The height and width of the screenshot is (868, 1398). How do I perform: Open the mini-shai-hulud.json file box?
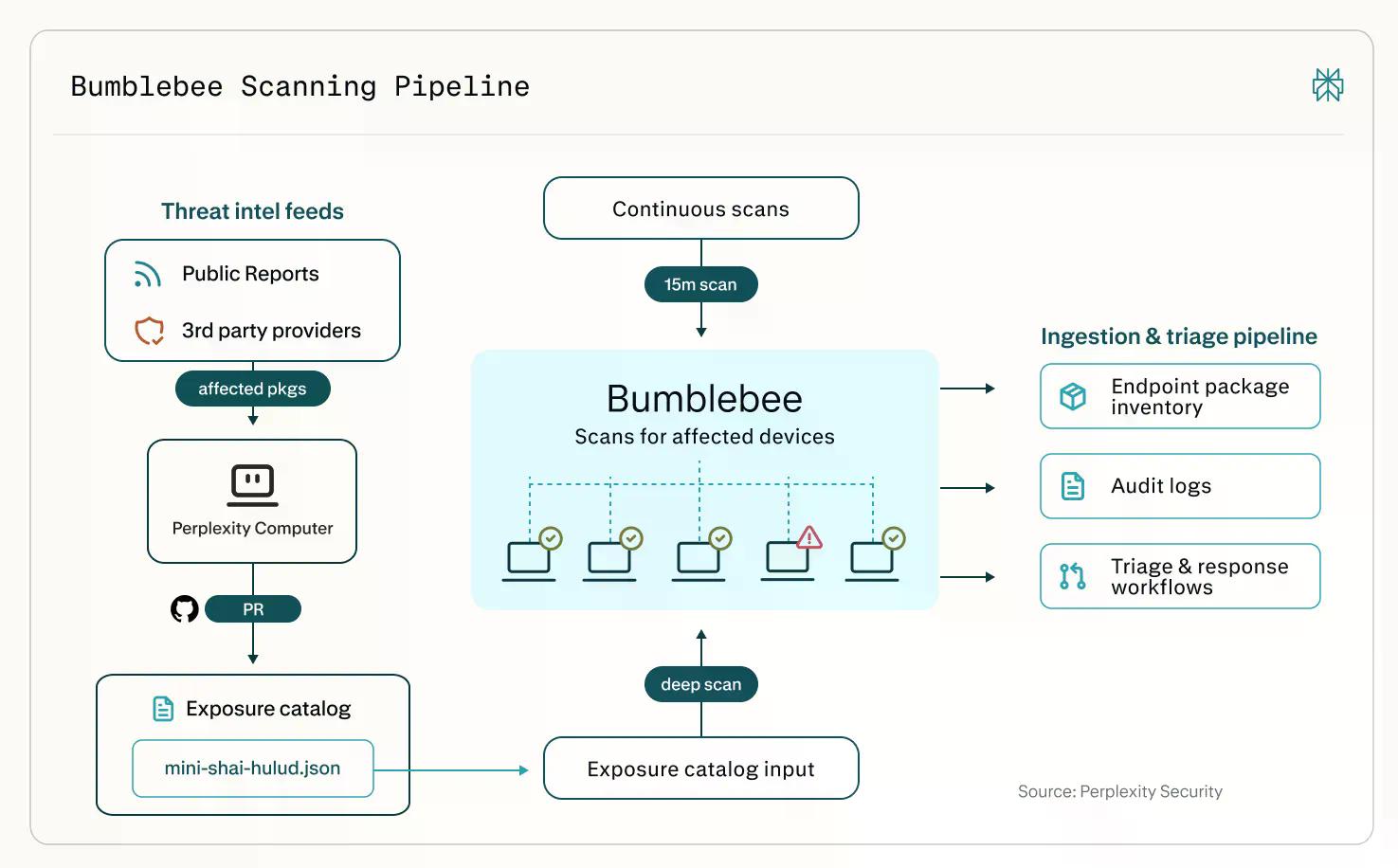point(253,769)
